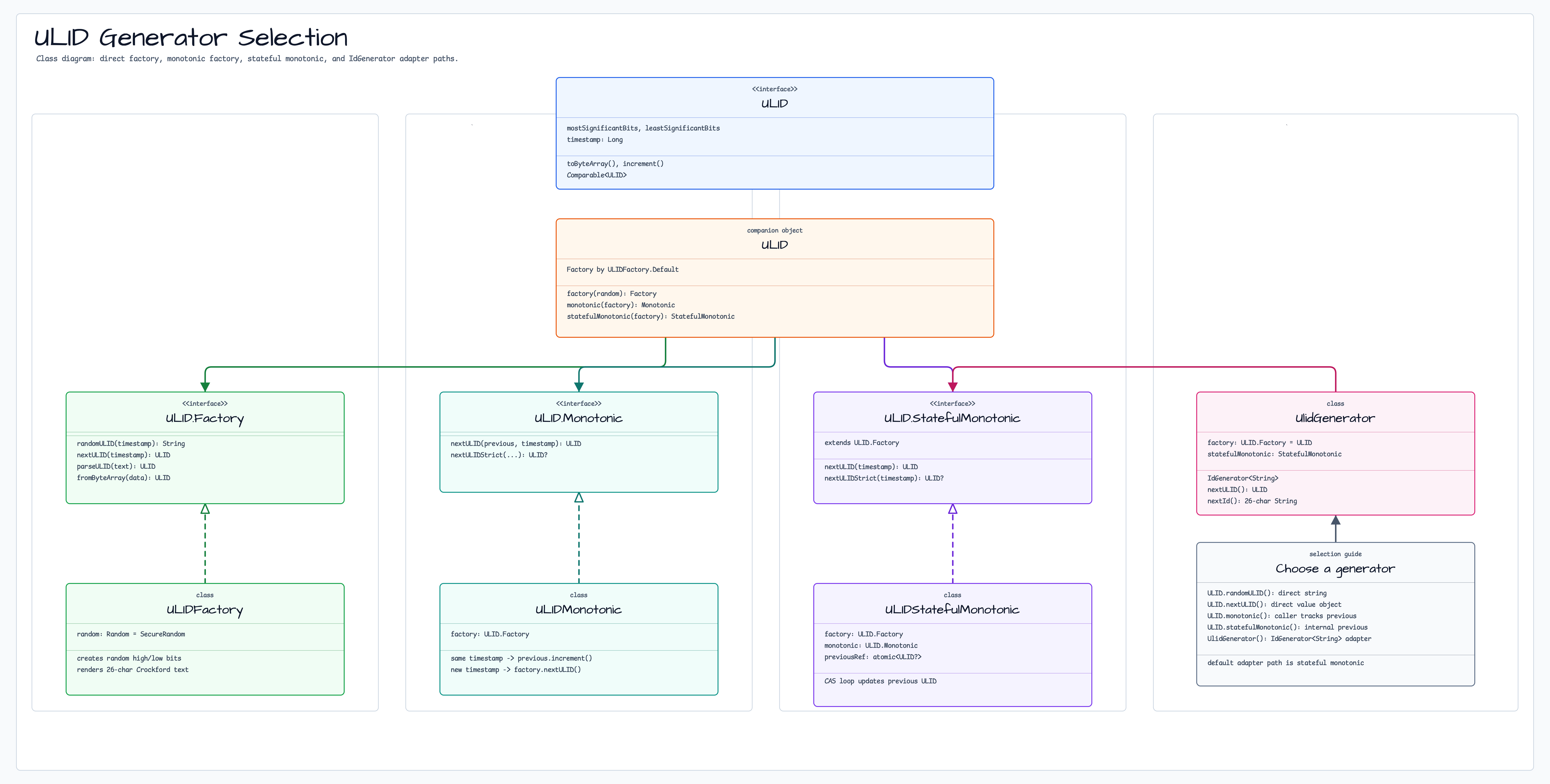The image size is (1550, 784).
Task: Select the 'ULID.Factory' interface heading
Action: [x=205, y=418]
